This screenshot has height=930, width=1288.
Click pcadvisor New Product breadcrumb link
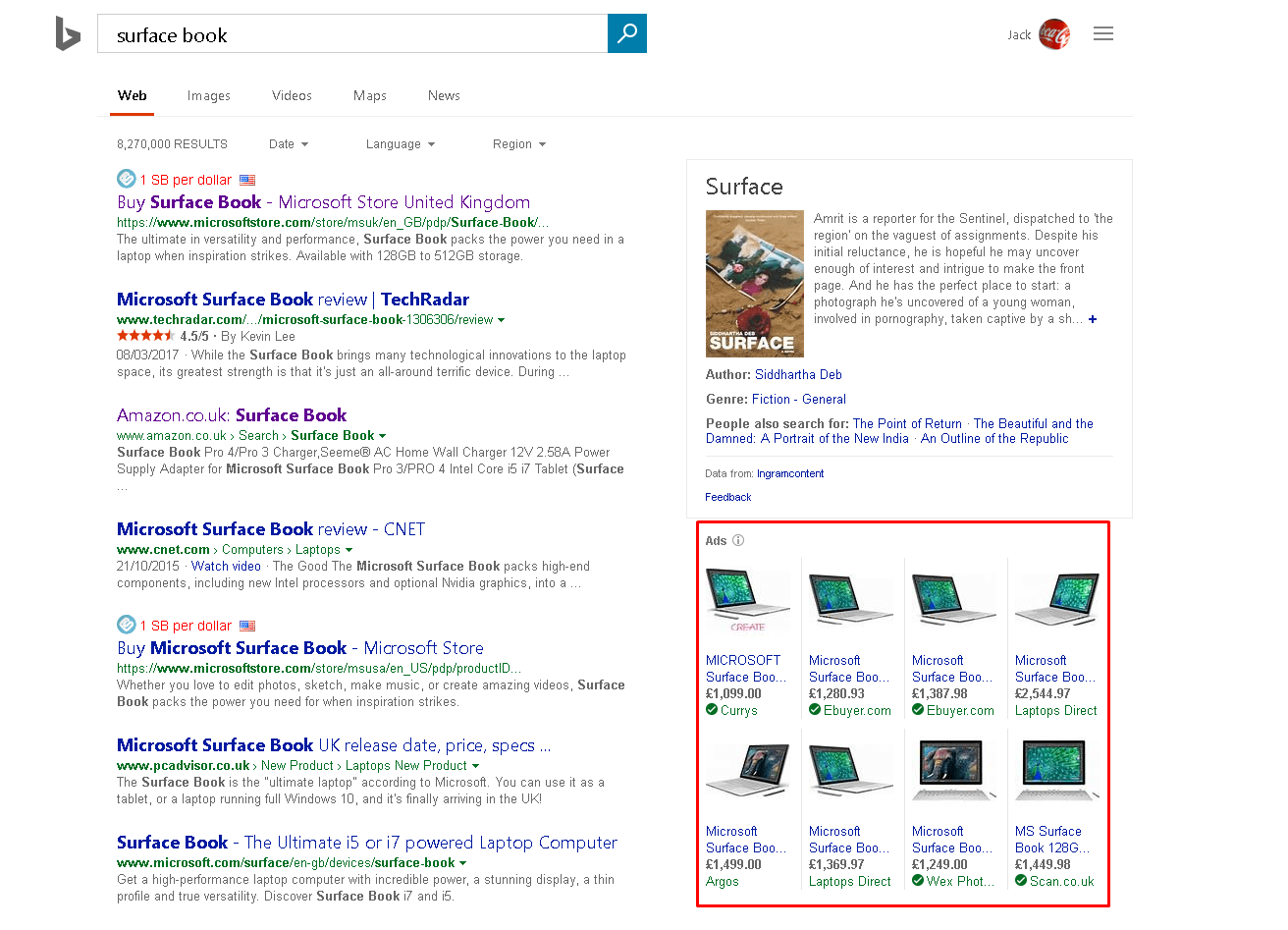297,766
